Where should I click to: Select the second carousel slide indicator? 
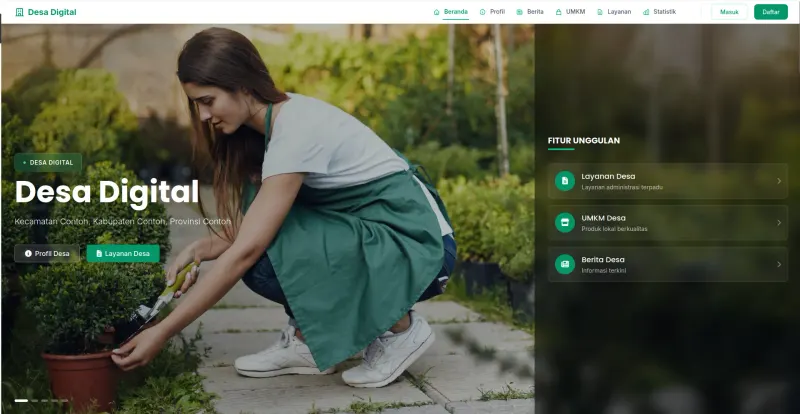tap(35, 401)
